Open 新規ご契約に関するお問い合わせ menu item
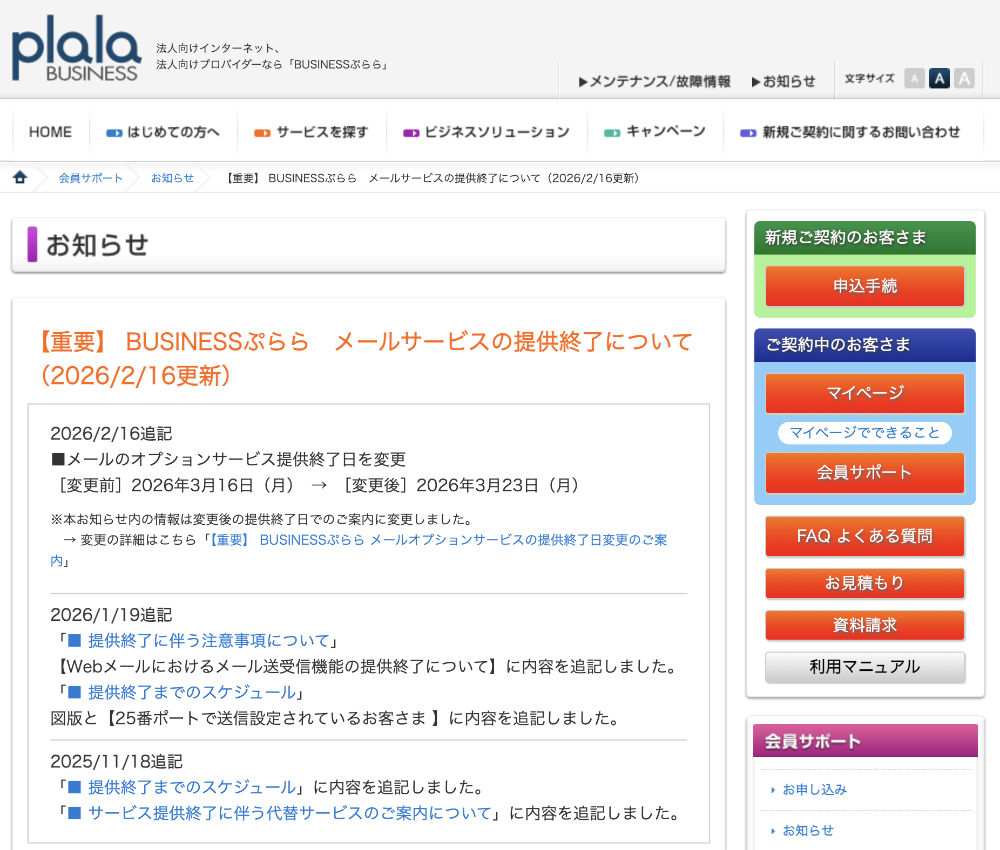Screen dimensions: 1000x850 850,132
